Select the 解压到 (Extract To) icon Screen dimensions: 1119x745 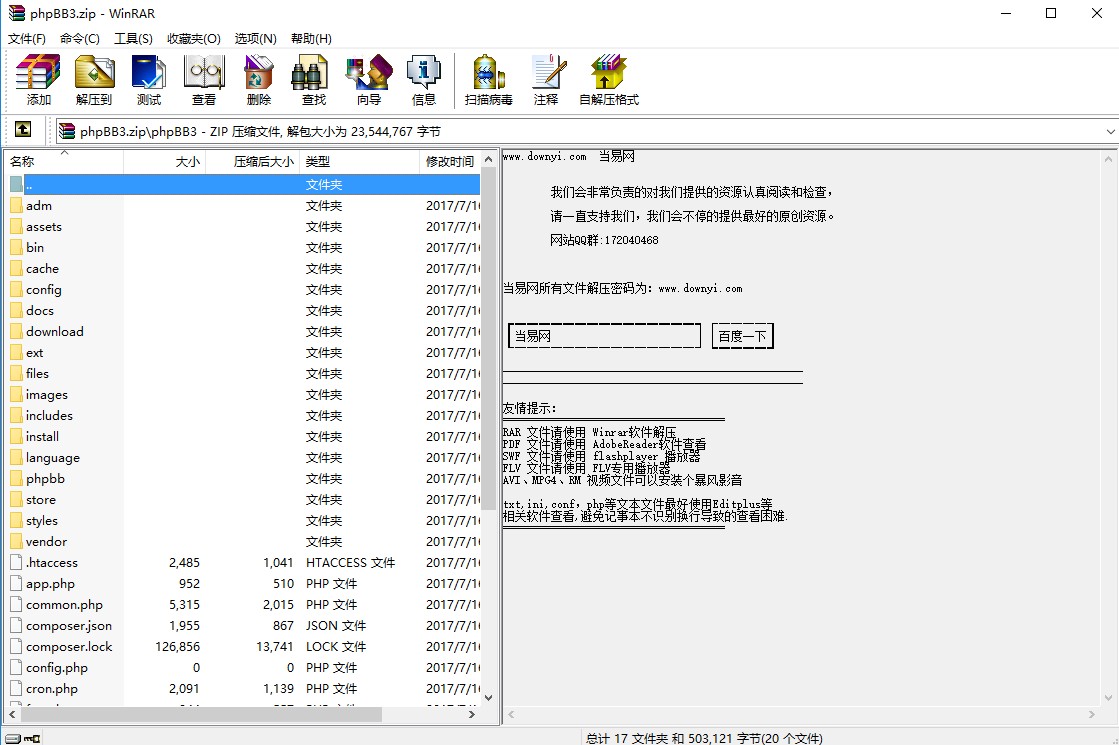click(x=93, y=80)
